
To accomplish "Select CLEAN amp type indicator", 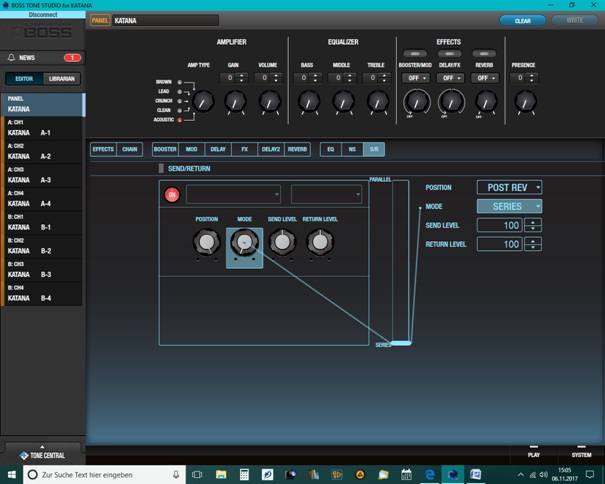I will (x=179, y=110).
